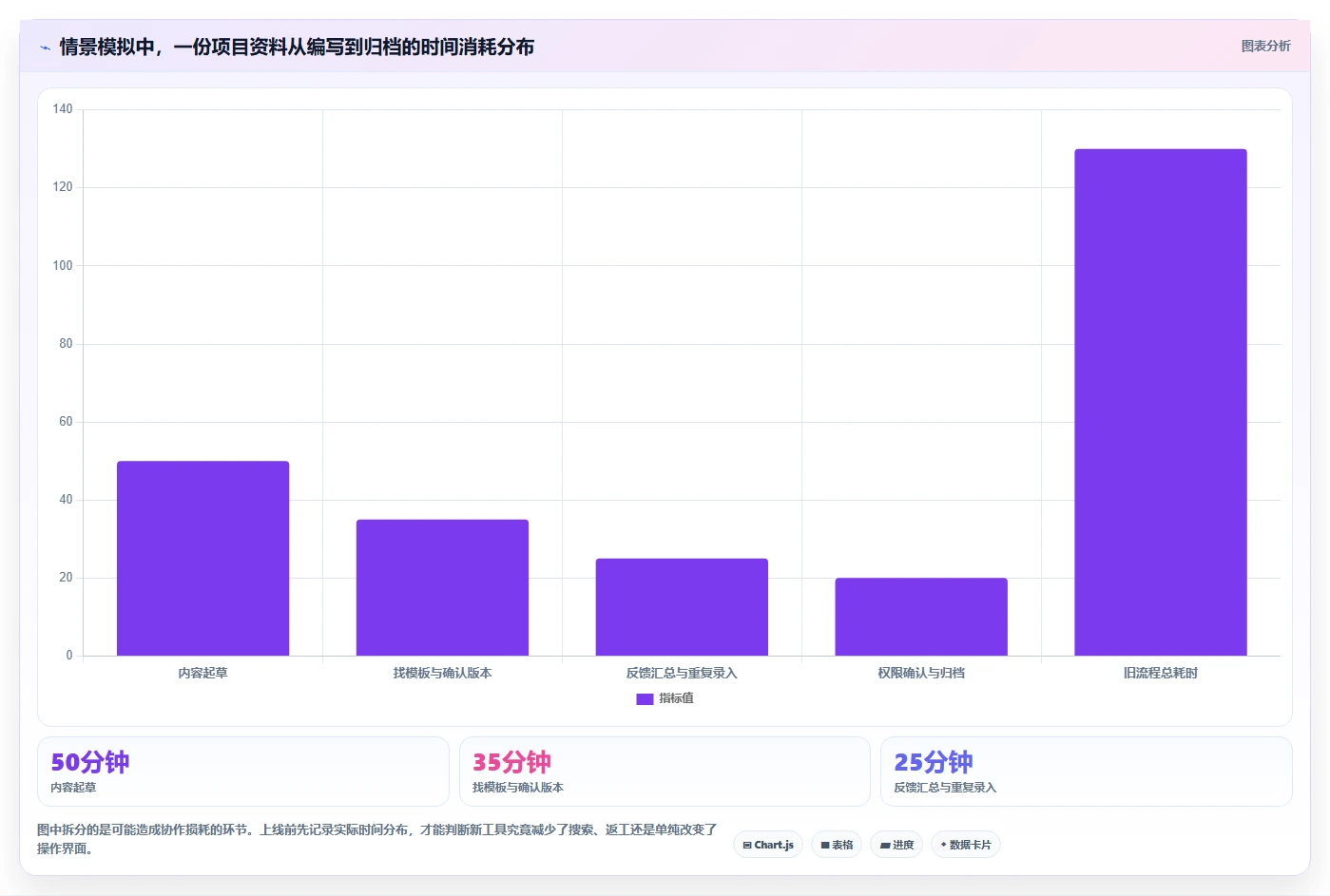Image resolution: width=1330 pixels, height=896 pixels.
Task: Click the footer note paragraph starting 图中拆分的是
Action: pyautogui.click(x=377, y=839)
